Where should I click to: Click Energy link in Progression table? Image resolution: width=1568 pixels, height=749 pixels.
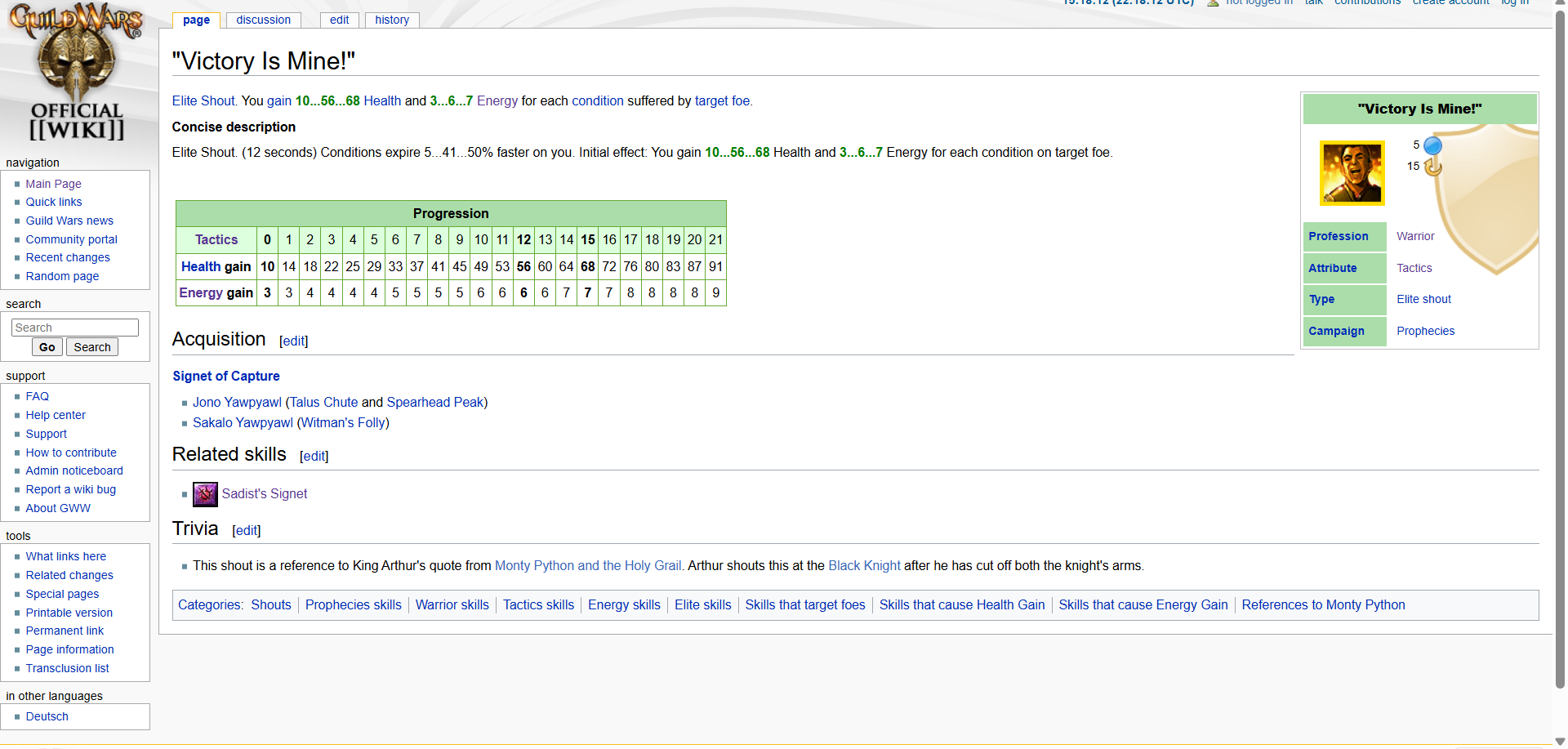click(x=201, y=293)
